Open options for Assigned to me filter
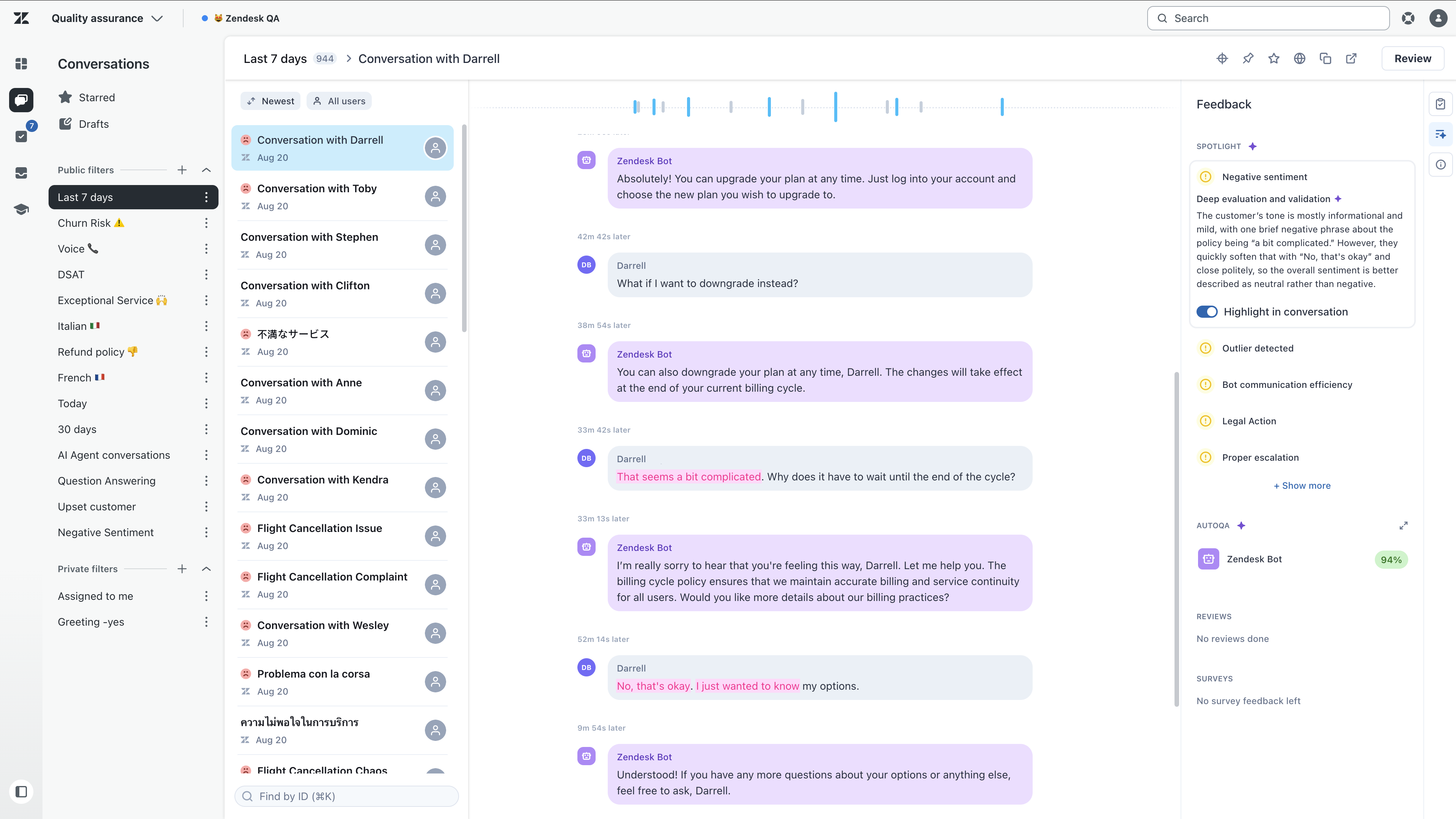This screenshot has height=819, width=1456. pyautogui.click(x=206, y=596)
